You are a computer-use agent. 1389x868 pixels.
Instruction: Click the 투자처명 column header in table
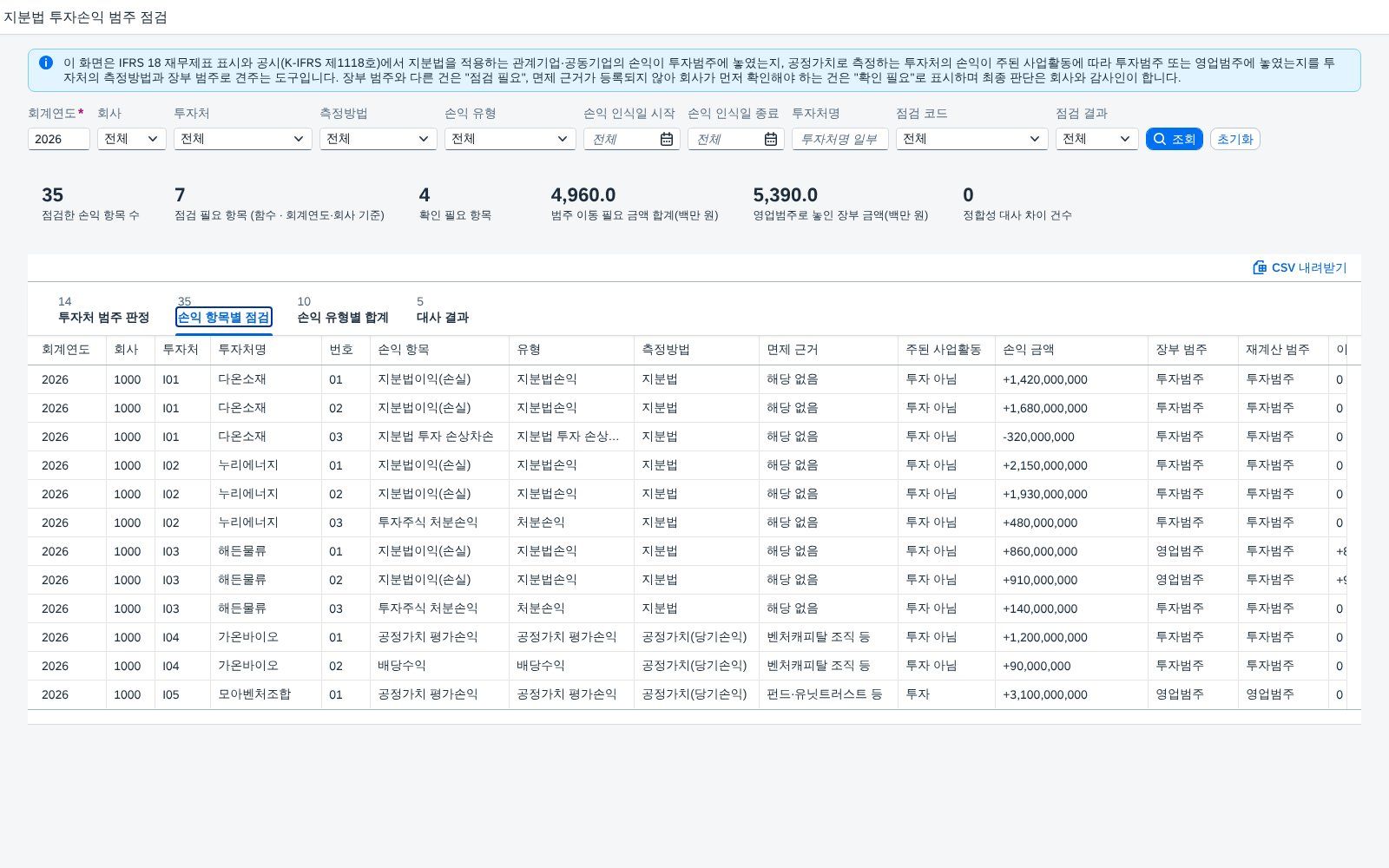click(266, 350)
